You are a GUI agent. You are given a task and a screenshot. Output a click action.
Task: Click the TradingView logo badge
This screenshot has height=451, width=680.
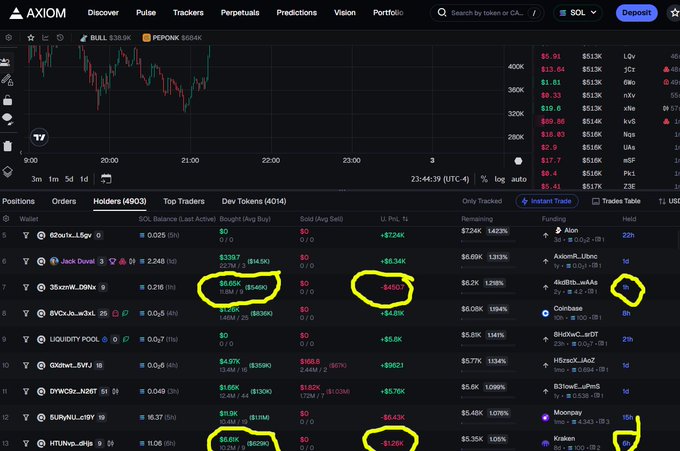coord(39,137)
